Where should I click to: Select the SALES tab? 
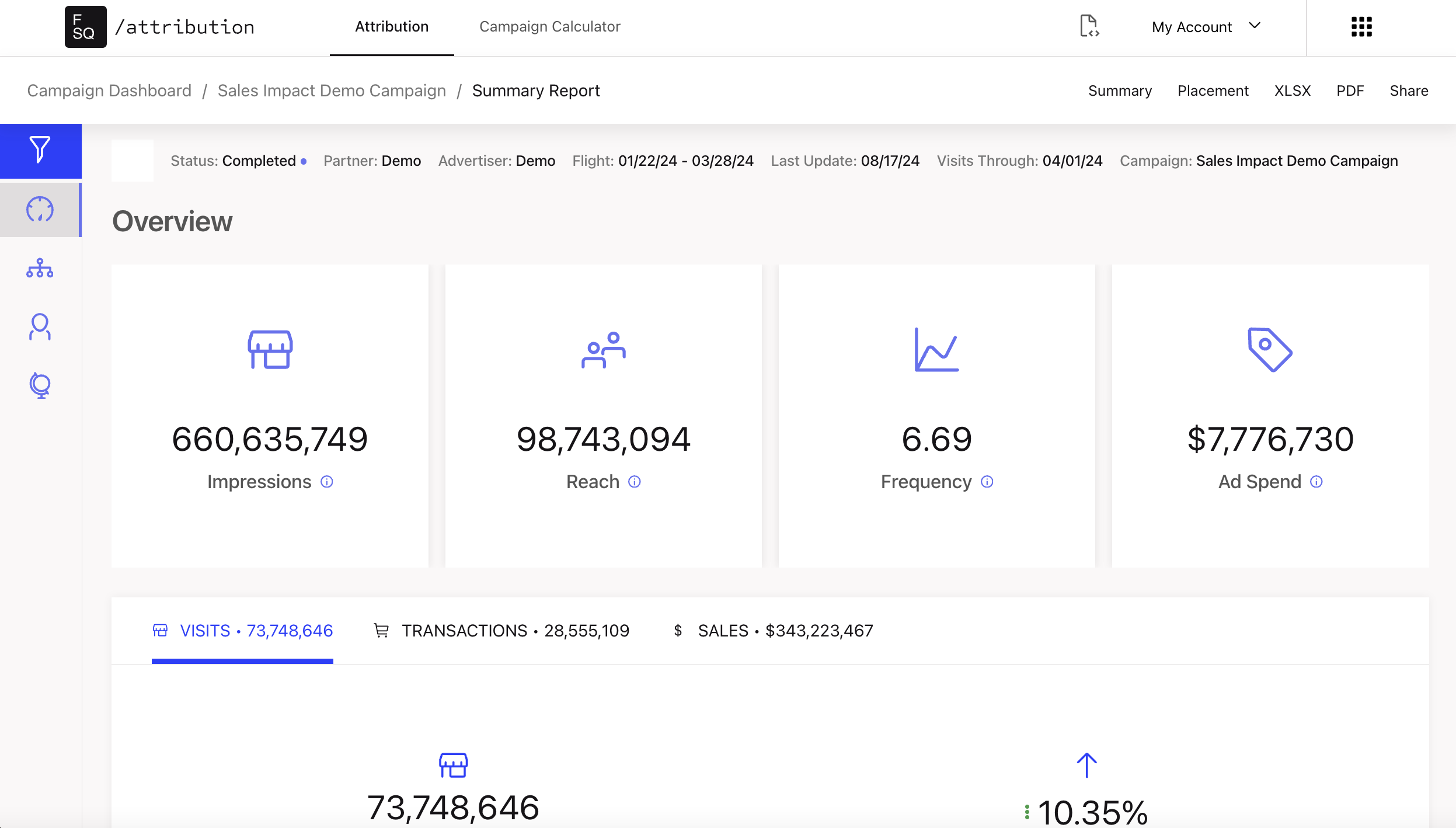773,631
